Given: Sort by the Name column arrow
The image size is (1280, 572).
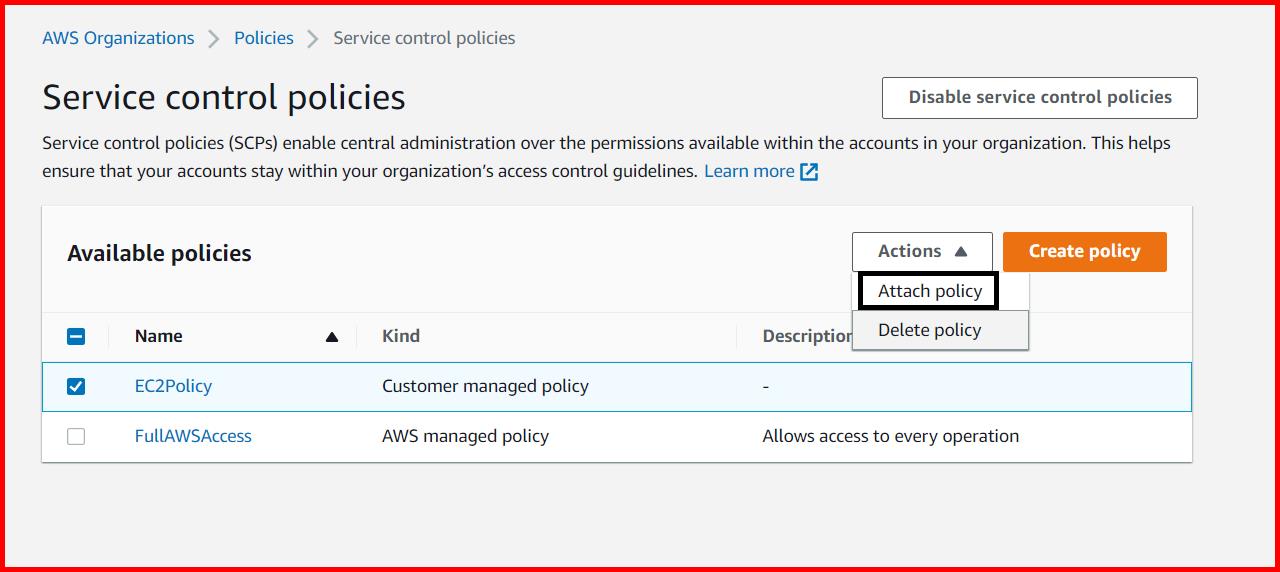Looking at the screenshot, I should click(x=332, y=337).
